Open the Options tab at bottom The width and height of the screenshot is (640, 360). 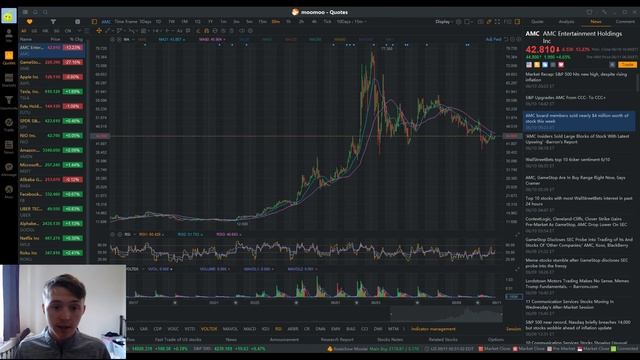click(x=496, y=339)
